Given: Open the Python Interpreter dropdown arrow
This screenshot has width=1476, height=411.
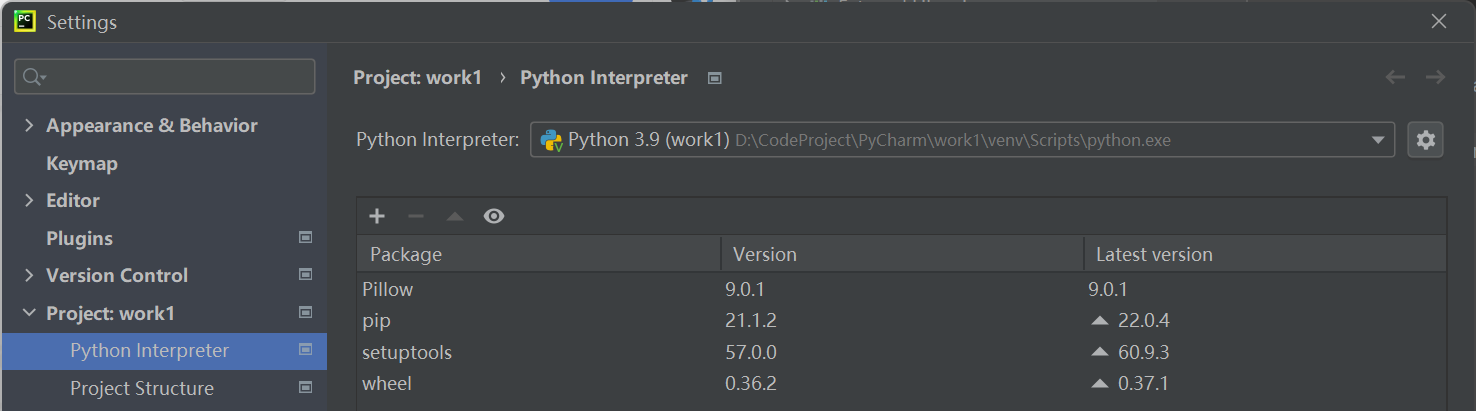Looking at the screenshot, I should (x=1378, y=140).
